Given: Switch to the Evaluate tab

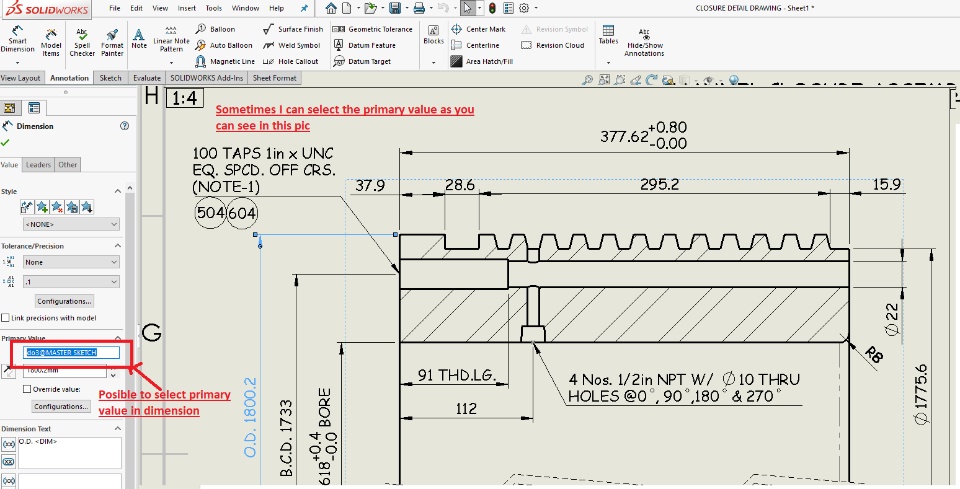Looking at the screenshot, I should (147, 78).
